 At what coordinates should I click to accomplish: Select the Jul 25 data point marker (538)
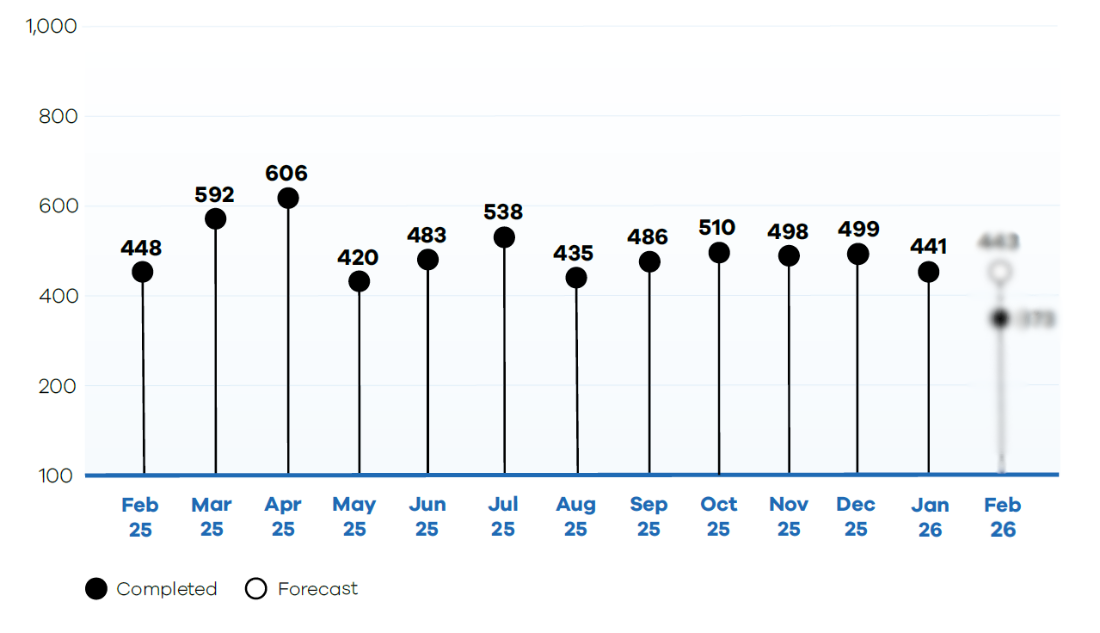(x=504, y=237)
